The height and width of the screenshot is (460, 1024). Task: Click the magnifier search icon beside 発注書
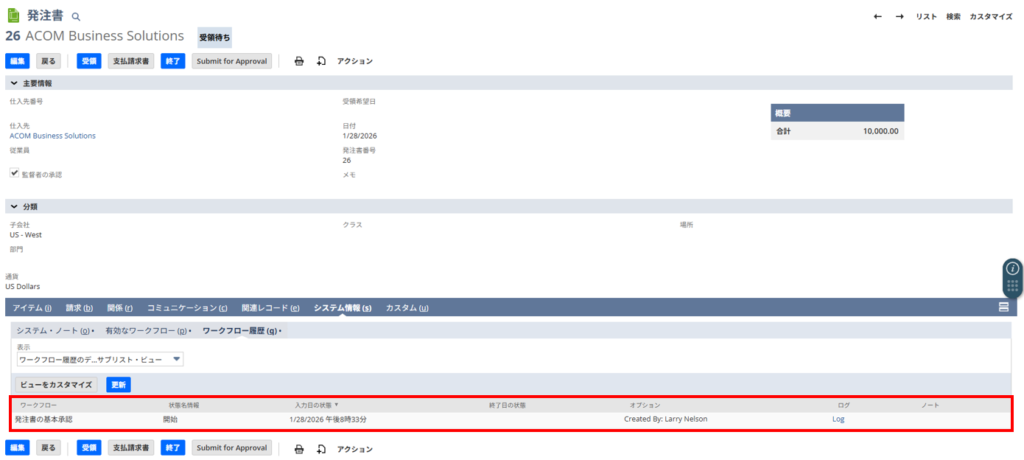coord(76,17)
